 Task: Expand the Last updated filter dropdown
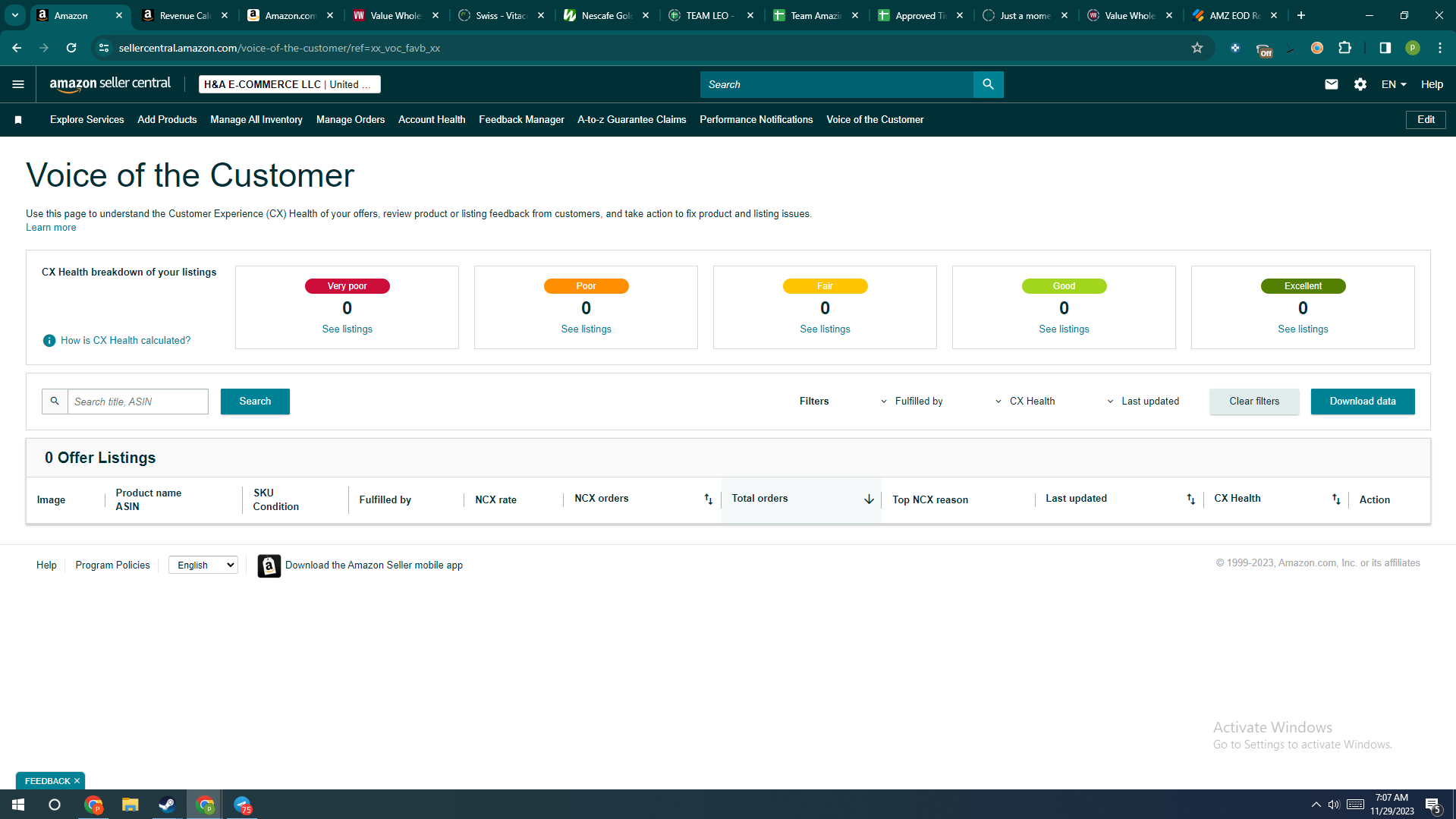[x=1143, y=402]
